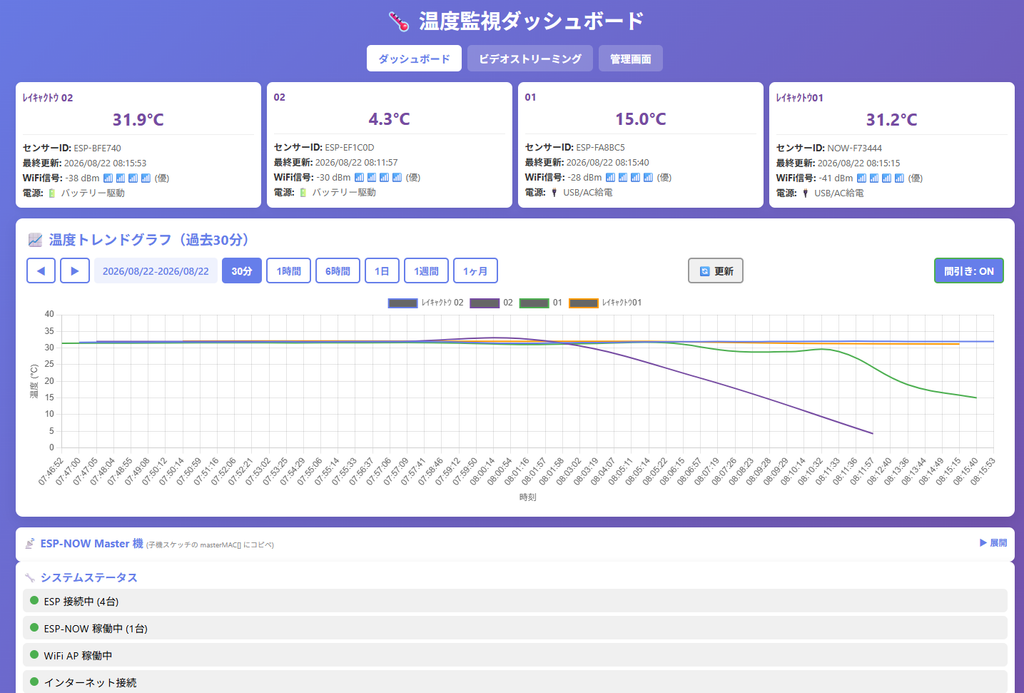Viewport: 1024px width, 693px height.
Task: Click the ESP-NOW Master 機 section header title
Action: tap(91, 543)
